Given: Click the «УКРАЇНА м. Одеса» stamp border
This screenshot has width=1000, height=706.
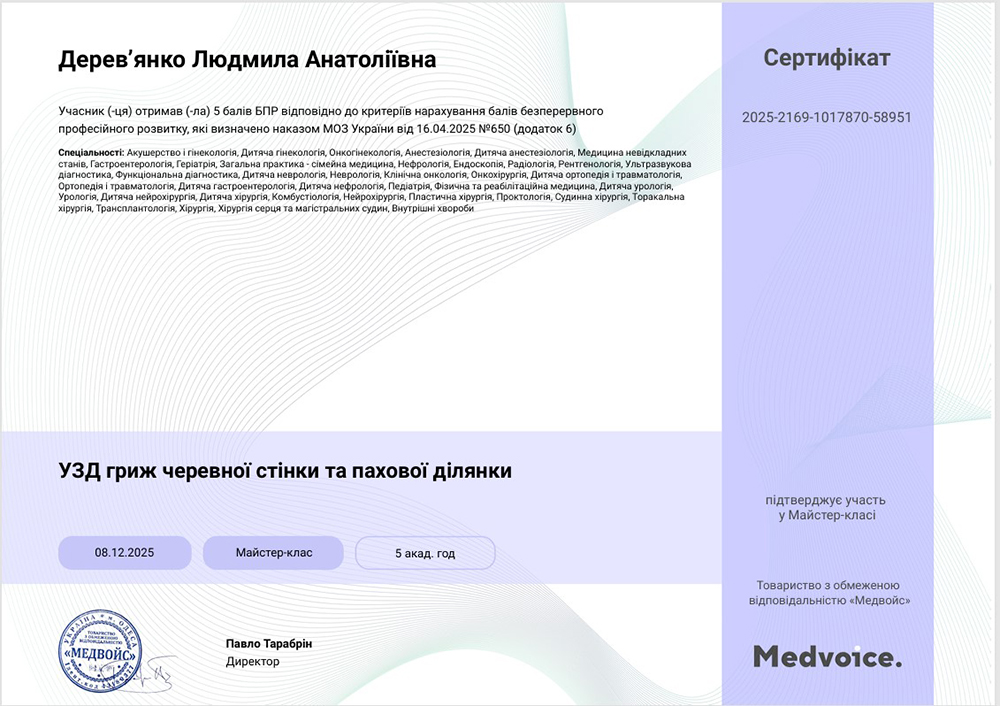Looking at the screenshot, I should (100, 615).
